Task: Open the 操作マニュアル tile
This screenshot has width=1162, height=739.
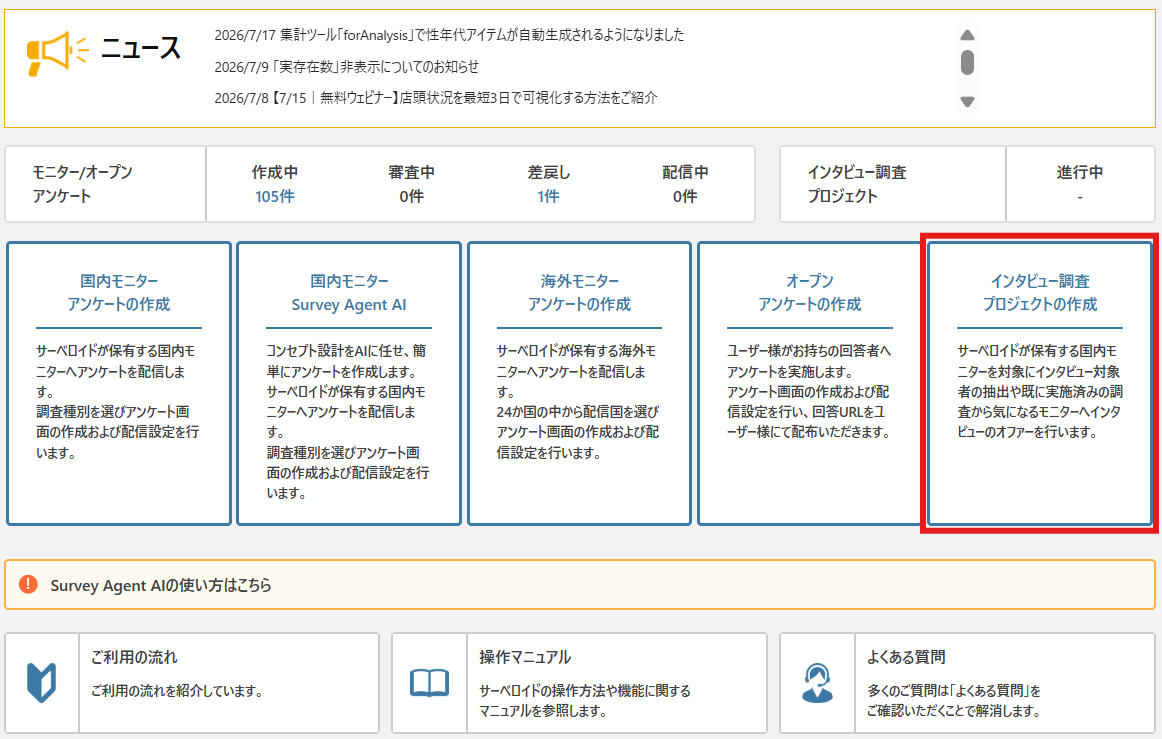Action: (x=580, y=683)
